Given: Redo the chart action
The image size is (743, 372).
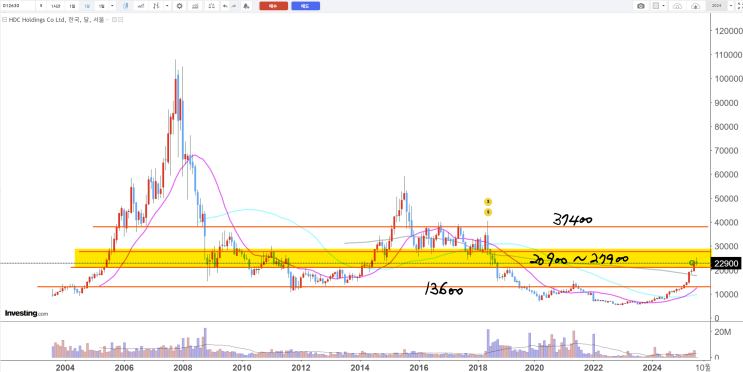Looking at the screenshot, I should tap(234, 6).
